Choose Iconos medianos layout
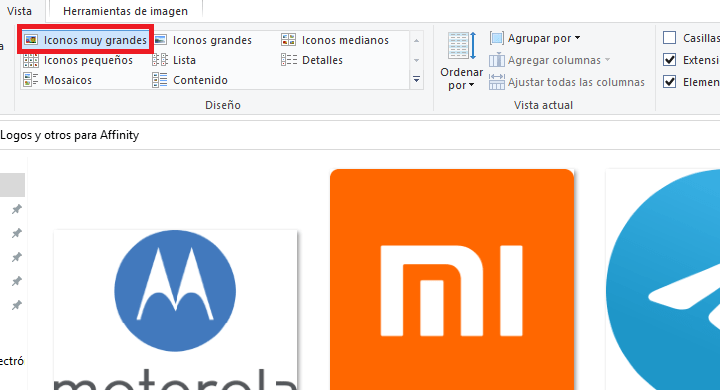The height and width of the screenshot is (390, 720). 335,40
